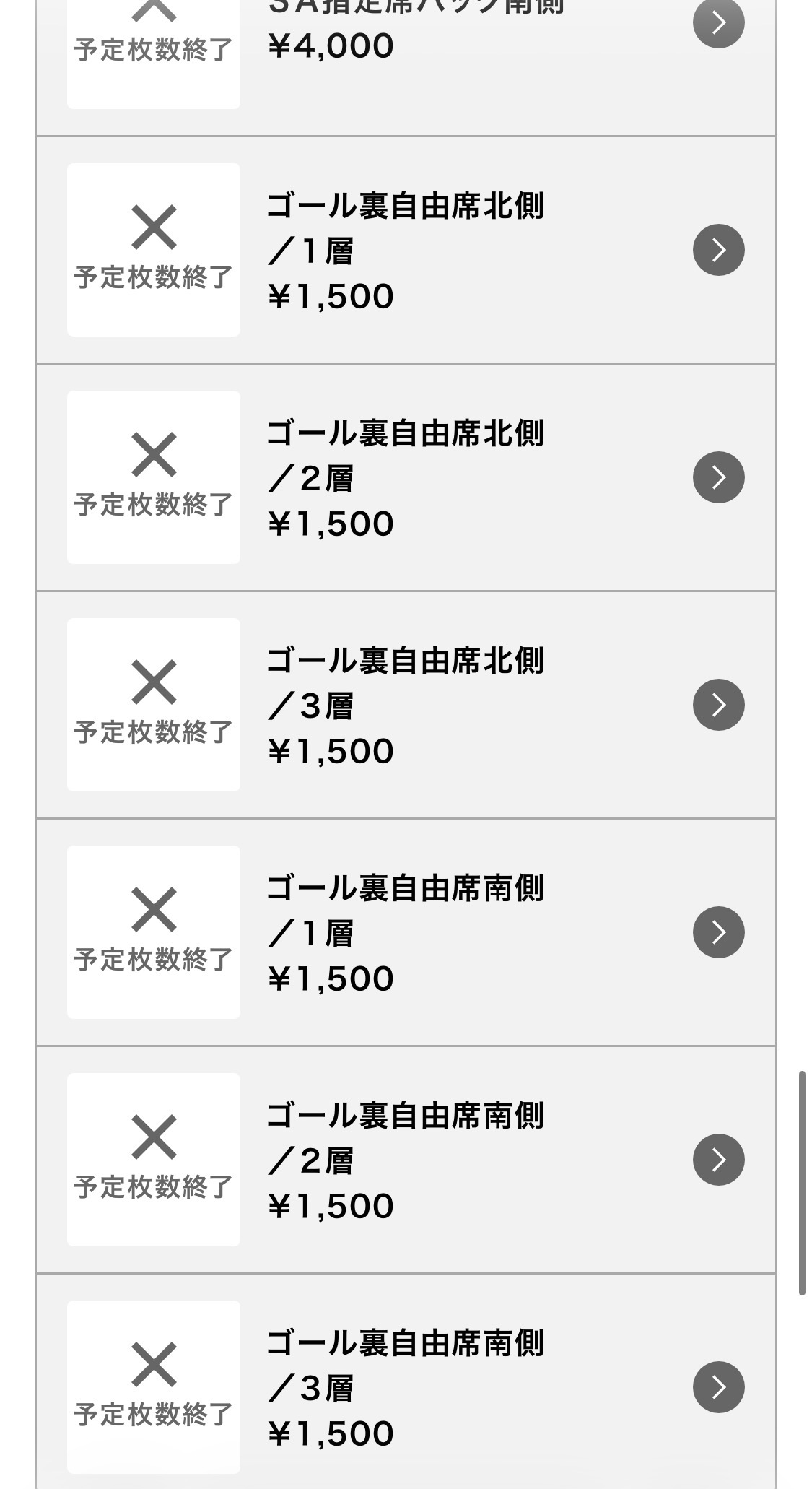Click the vertical page scrollbar

click(x=801, y=1183)
